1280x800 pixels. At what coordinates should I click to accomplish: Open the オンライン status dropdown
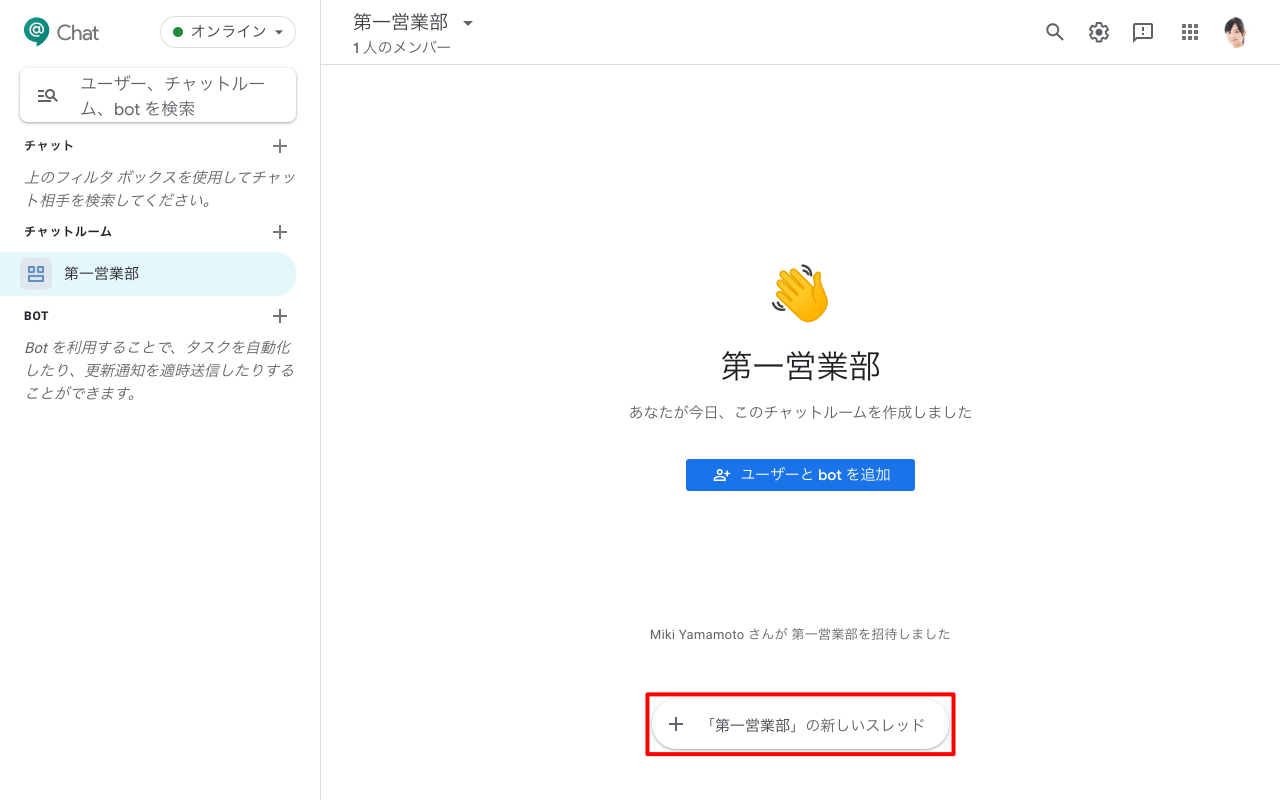click(x=228, y=32)
